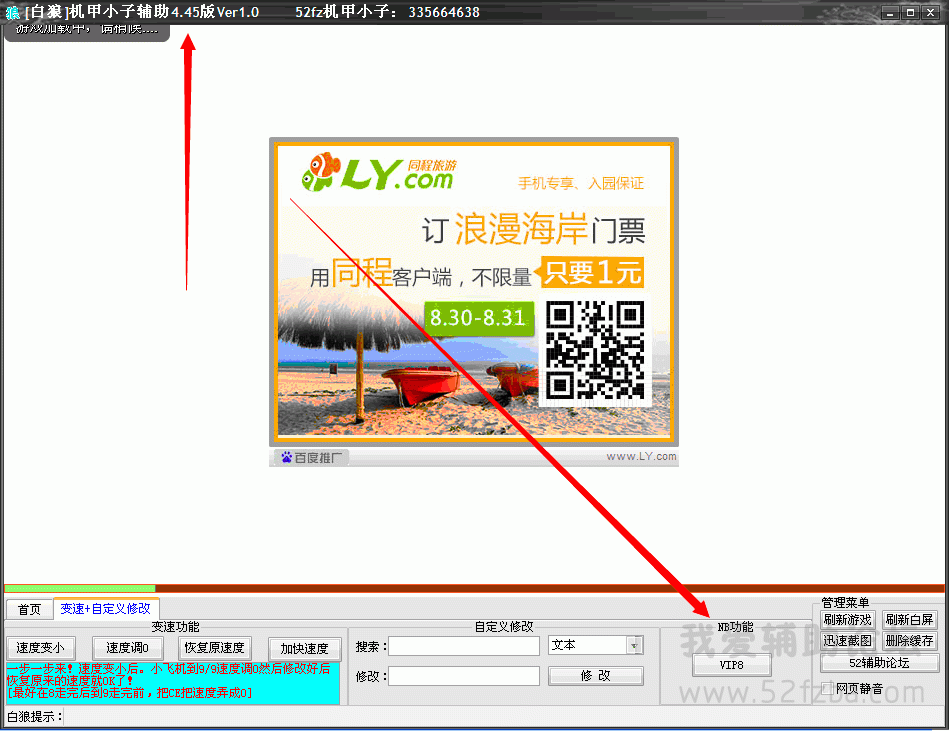Screen dimensions: 949x731
Task: Click the green 8.30-8.31 date badge
Action: (478, 318)
